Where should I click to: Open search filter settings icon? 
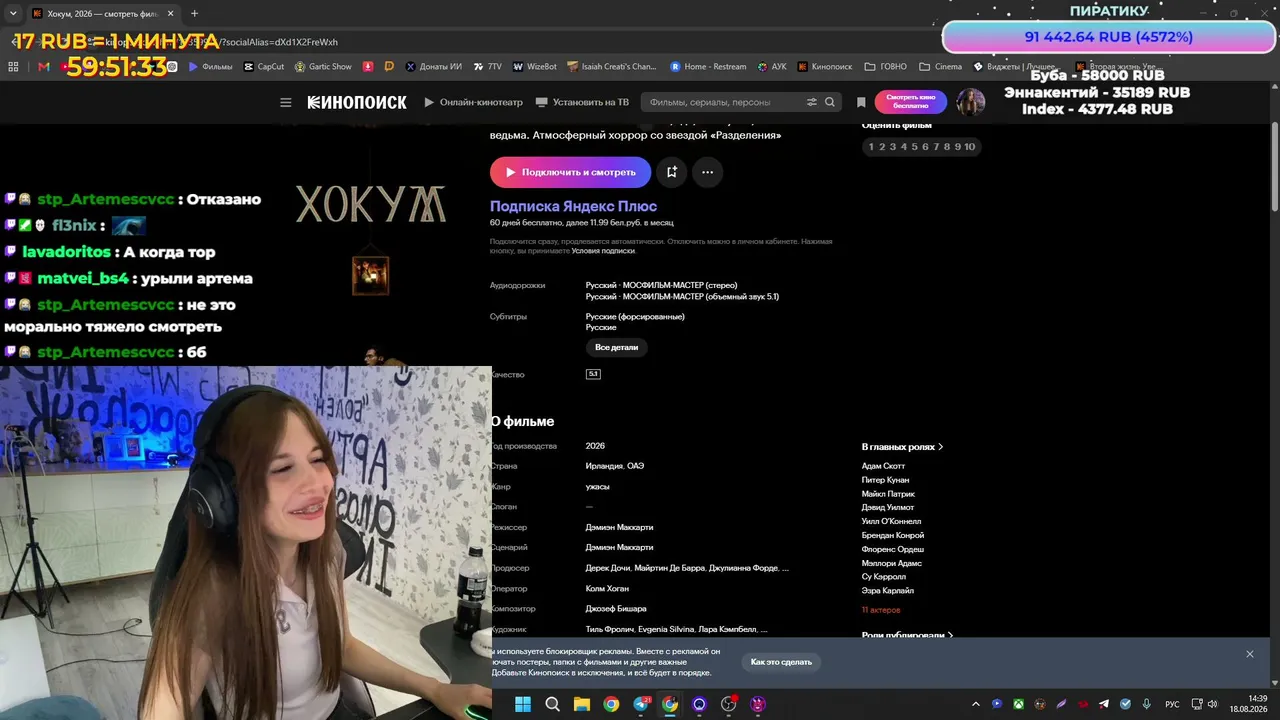click(812, 102)
